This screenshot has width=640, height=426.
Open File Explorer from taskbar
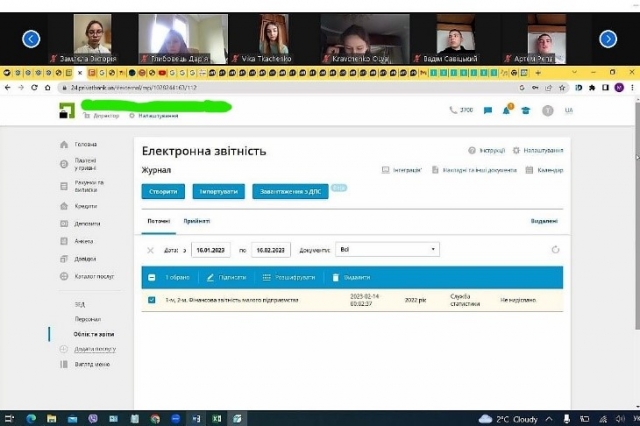pyautogui.click(x=51, y=419)
